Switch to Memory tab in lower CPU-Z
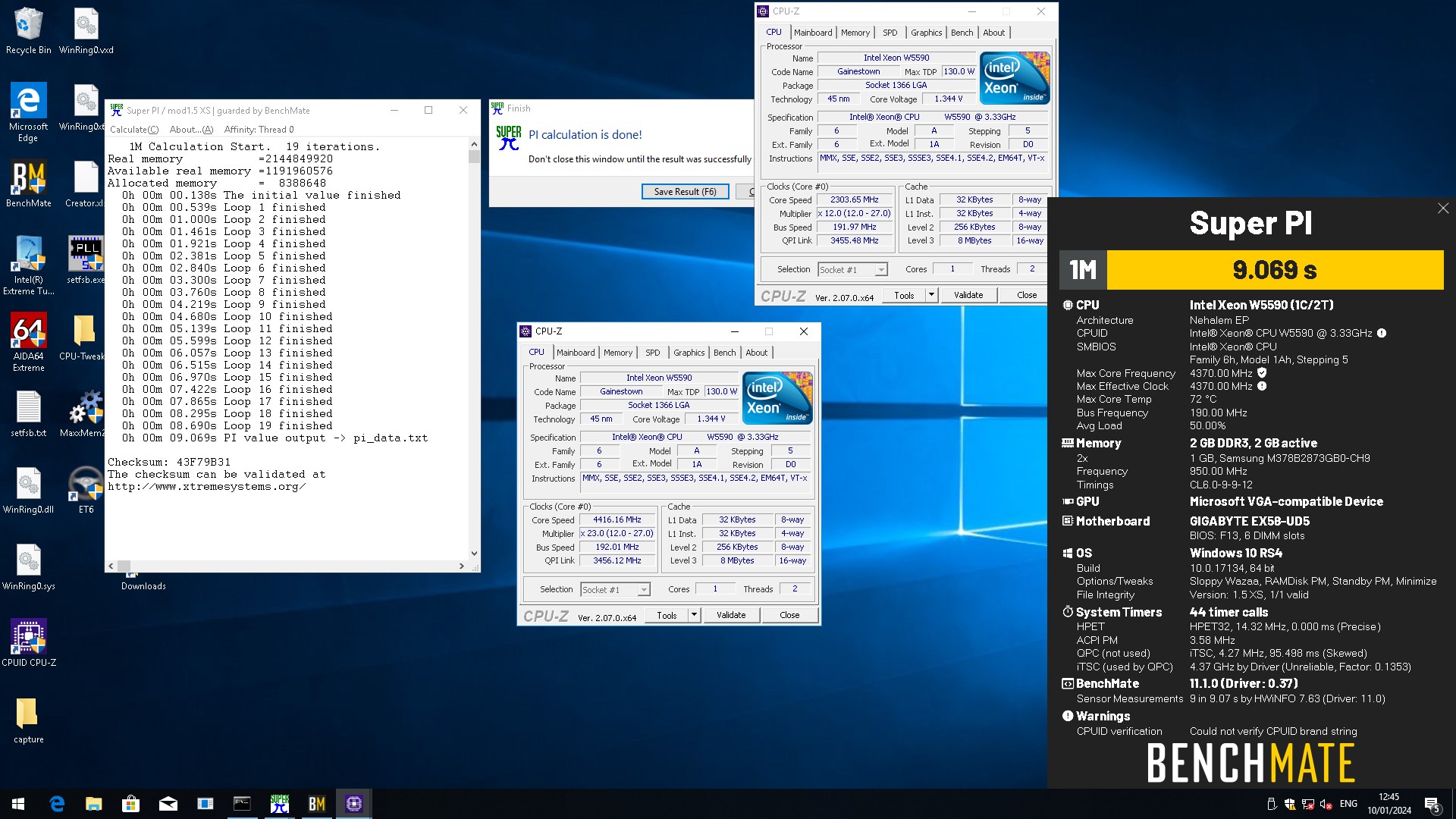The width and height of the screenshot is (1456, 819). [618, 353]
